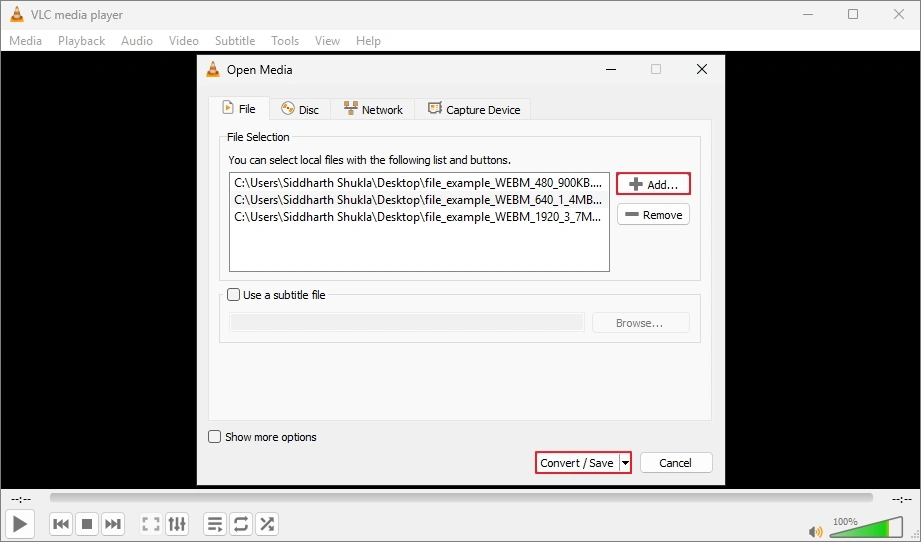921x542 pixels.
Task: Minimize the VLC media player window
Action: coord(808,14)
